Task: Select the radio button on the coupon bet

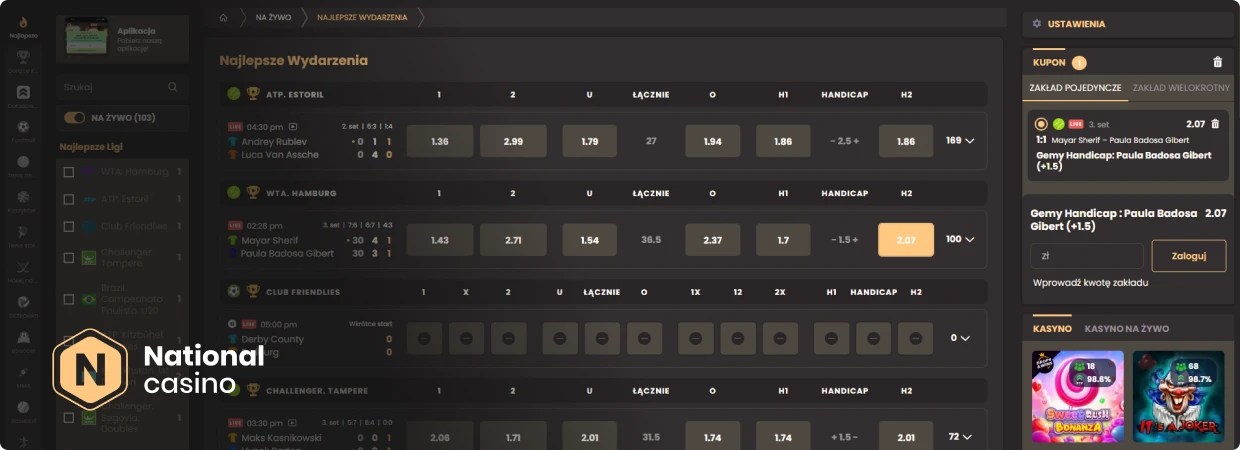Action: click(1042, 124)
